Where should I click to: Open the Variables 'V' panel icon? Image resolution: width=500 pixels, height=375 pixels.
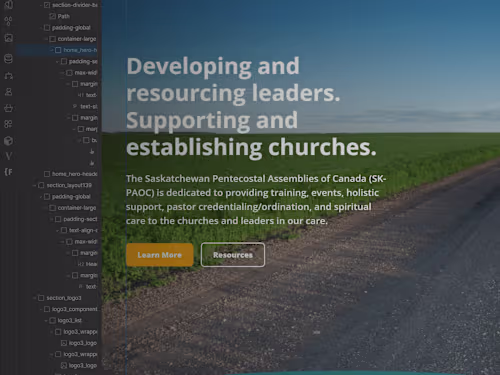click(9, 156)
